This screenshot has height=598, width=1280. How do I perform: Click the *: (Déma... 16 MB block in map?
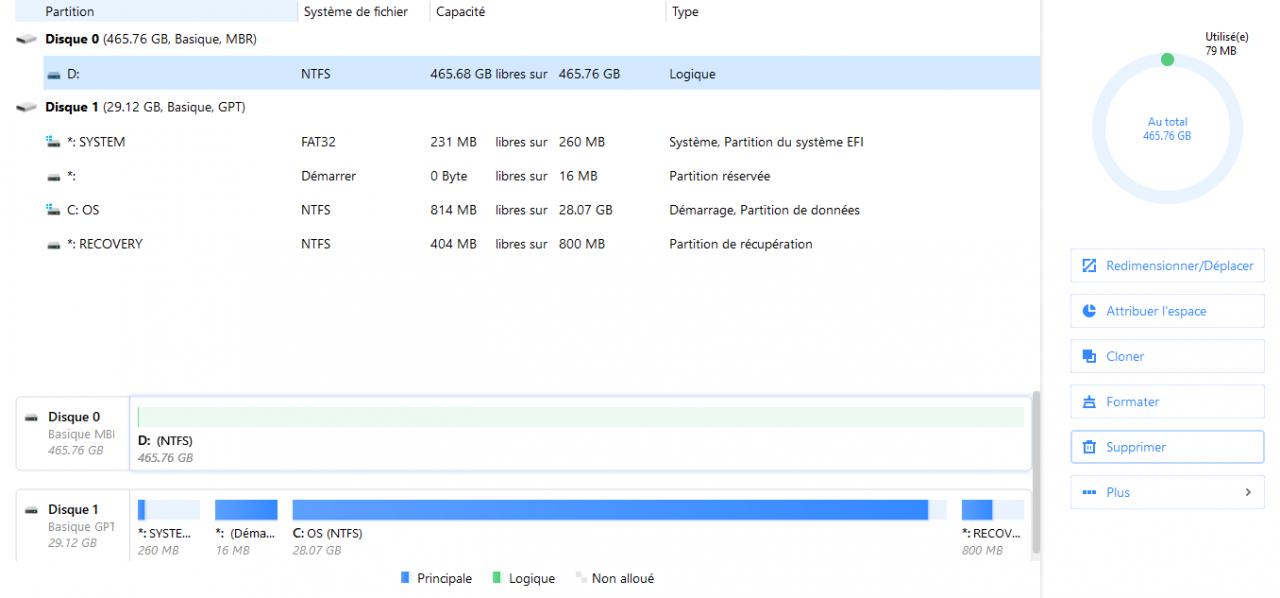pos(246,528)
